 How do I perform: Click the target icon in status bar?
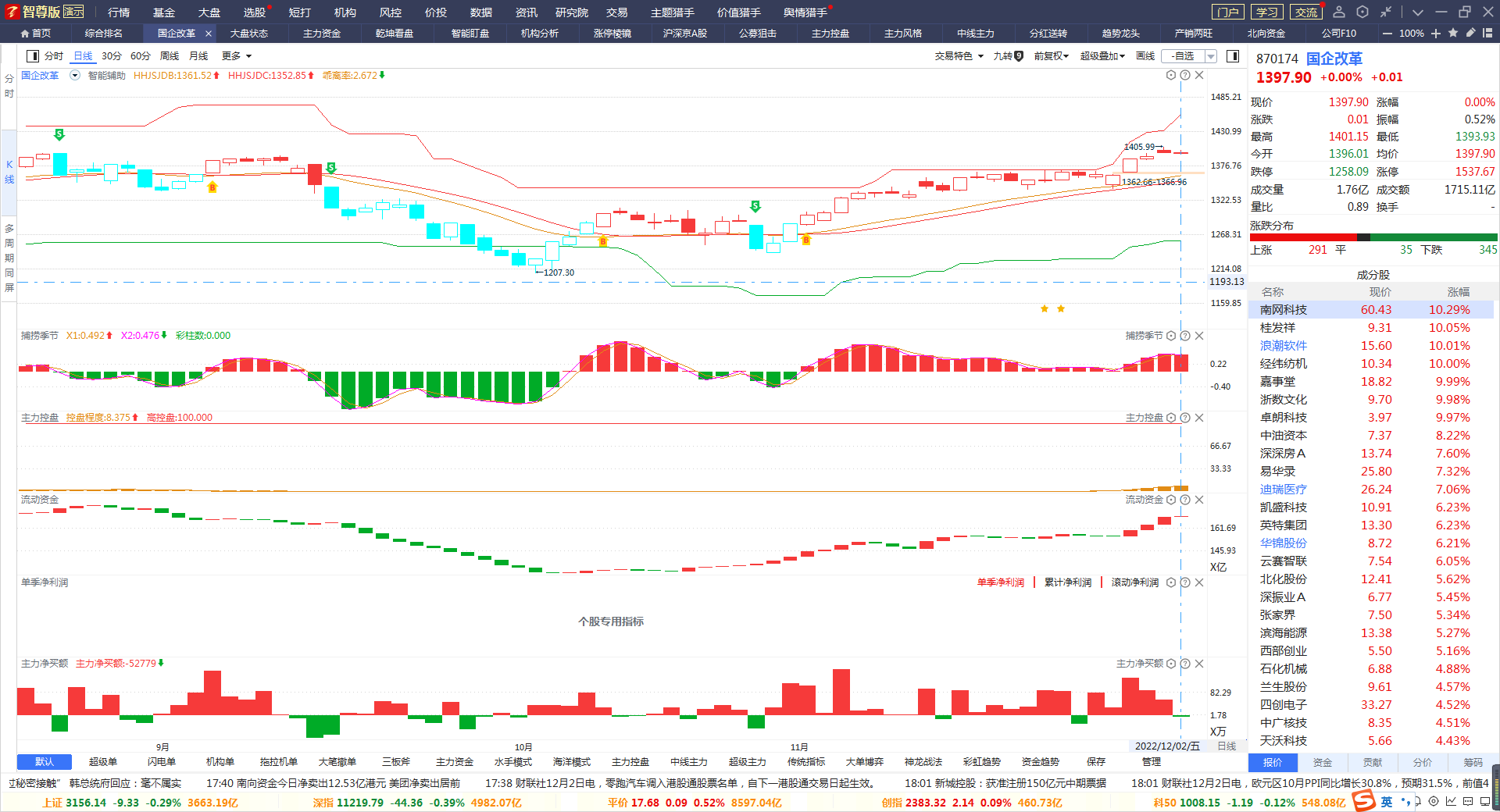pos(1434,801)
